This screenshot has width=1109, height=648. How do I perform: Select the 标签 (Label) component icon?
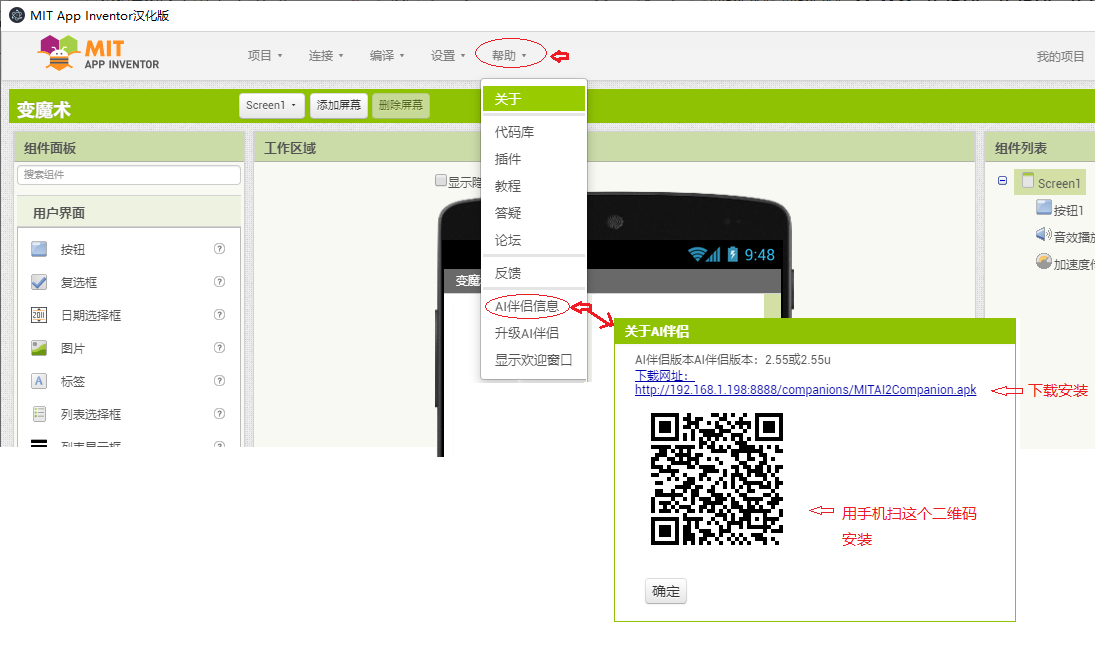click(x=40, y=381)
